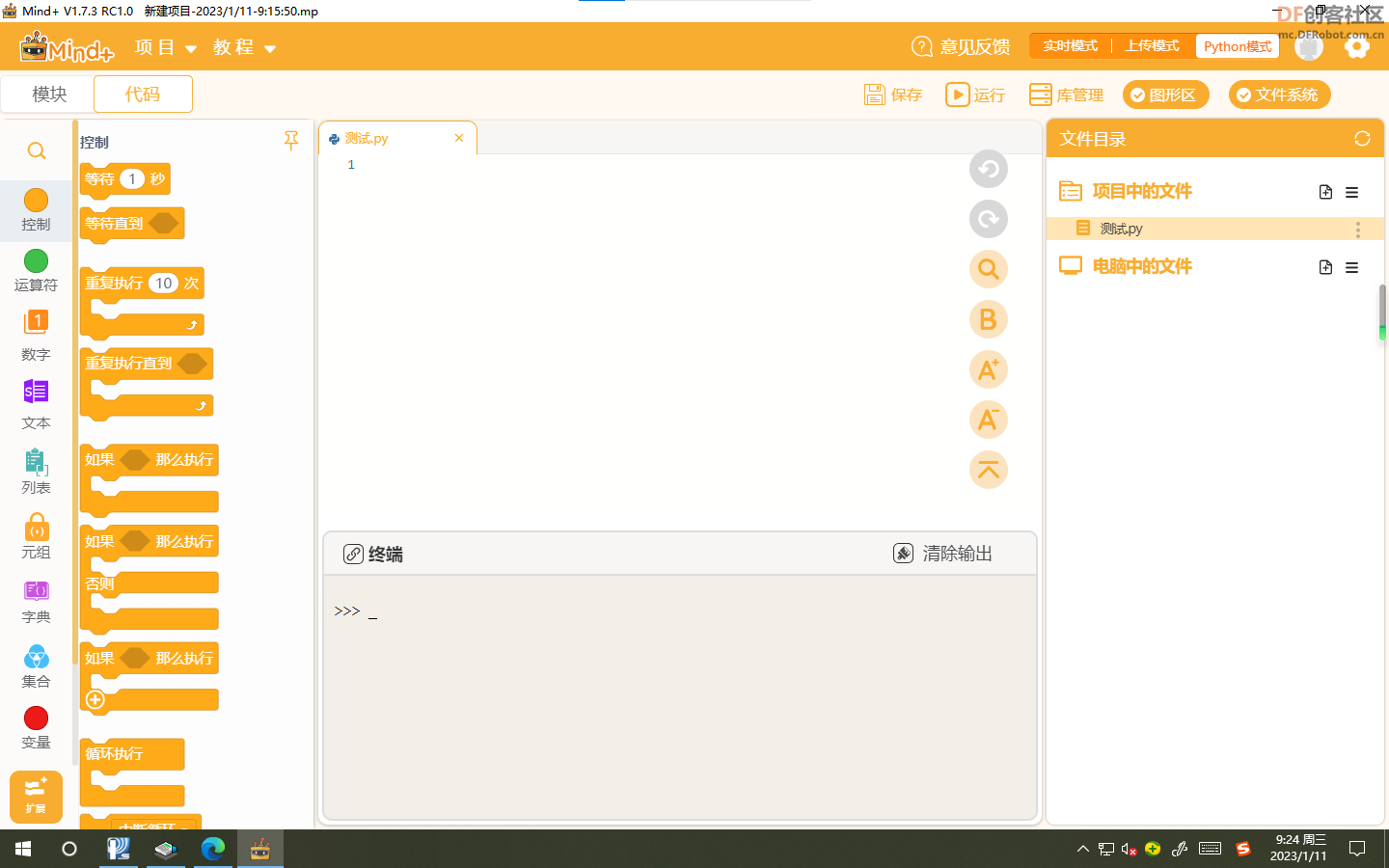The image size is (1389, 868).
Task: Pin the block palette with pushpin icon
Action: pyautogui.click(x=291, y=141)
